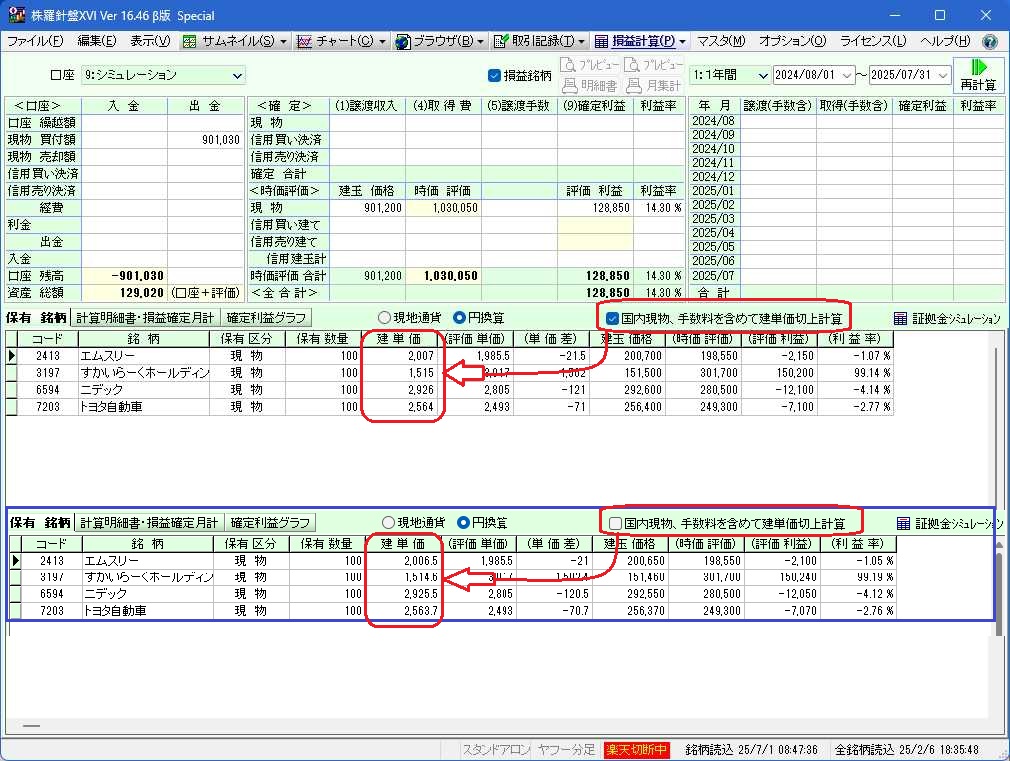Click the 資産総額 value 129,020
This screenshot has width=1010, height=761.
[142, 293]
